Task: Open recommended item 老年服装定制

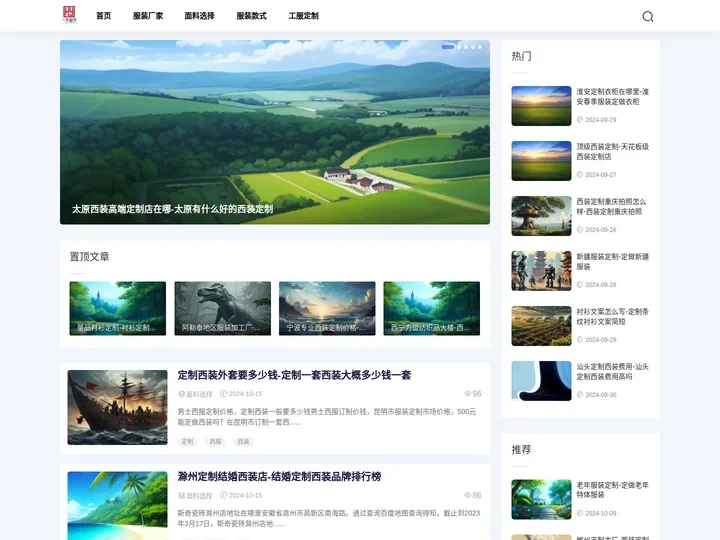Action: pos(613,490)
